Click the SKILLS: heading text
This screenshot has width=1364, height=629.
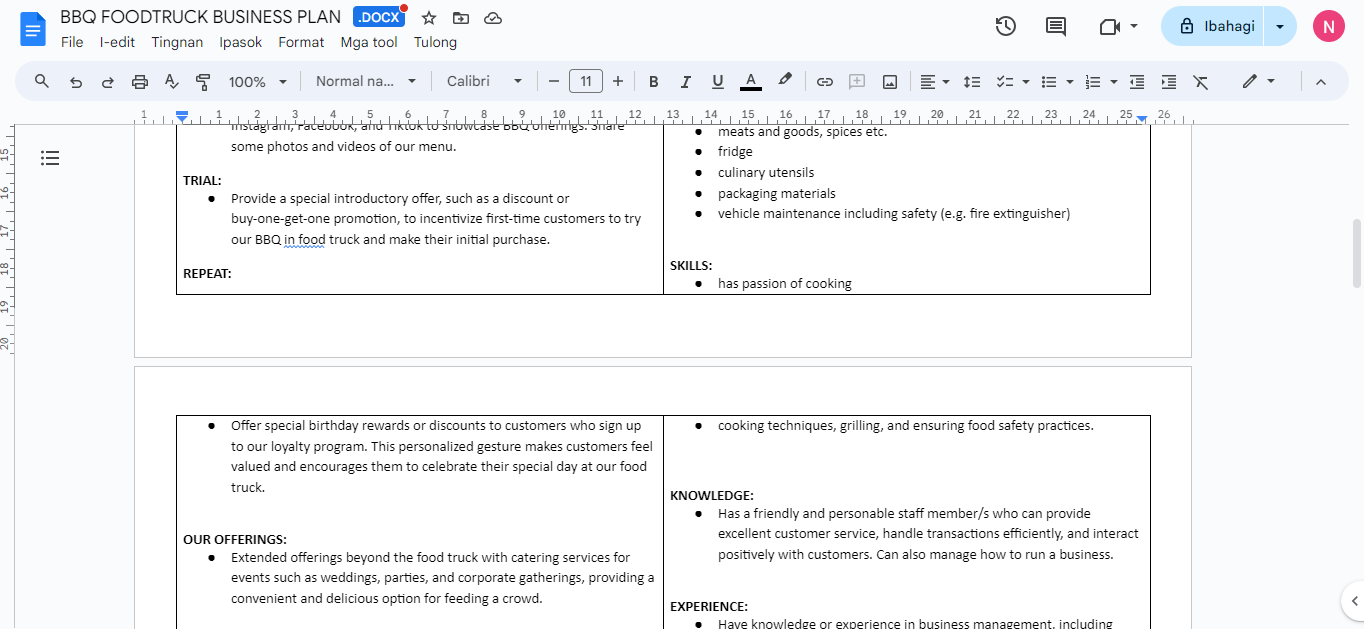[x=691, y=266]
